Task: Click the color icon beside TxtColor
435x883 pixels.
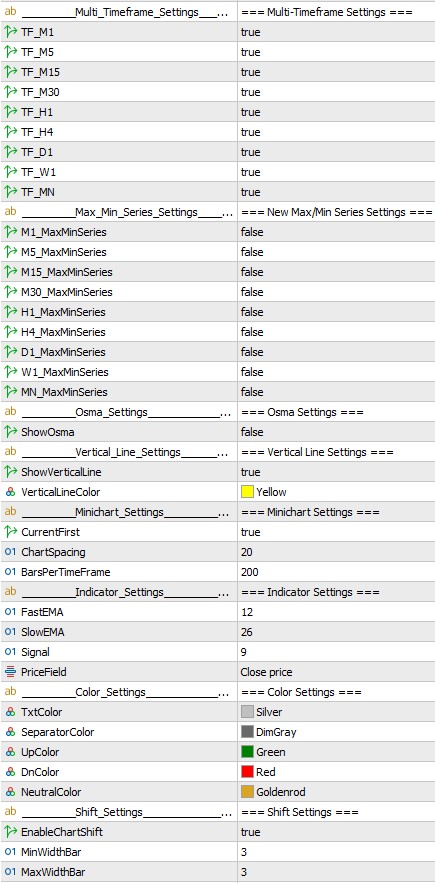Action: [x=10, y=712]
